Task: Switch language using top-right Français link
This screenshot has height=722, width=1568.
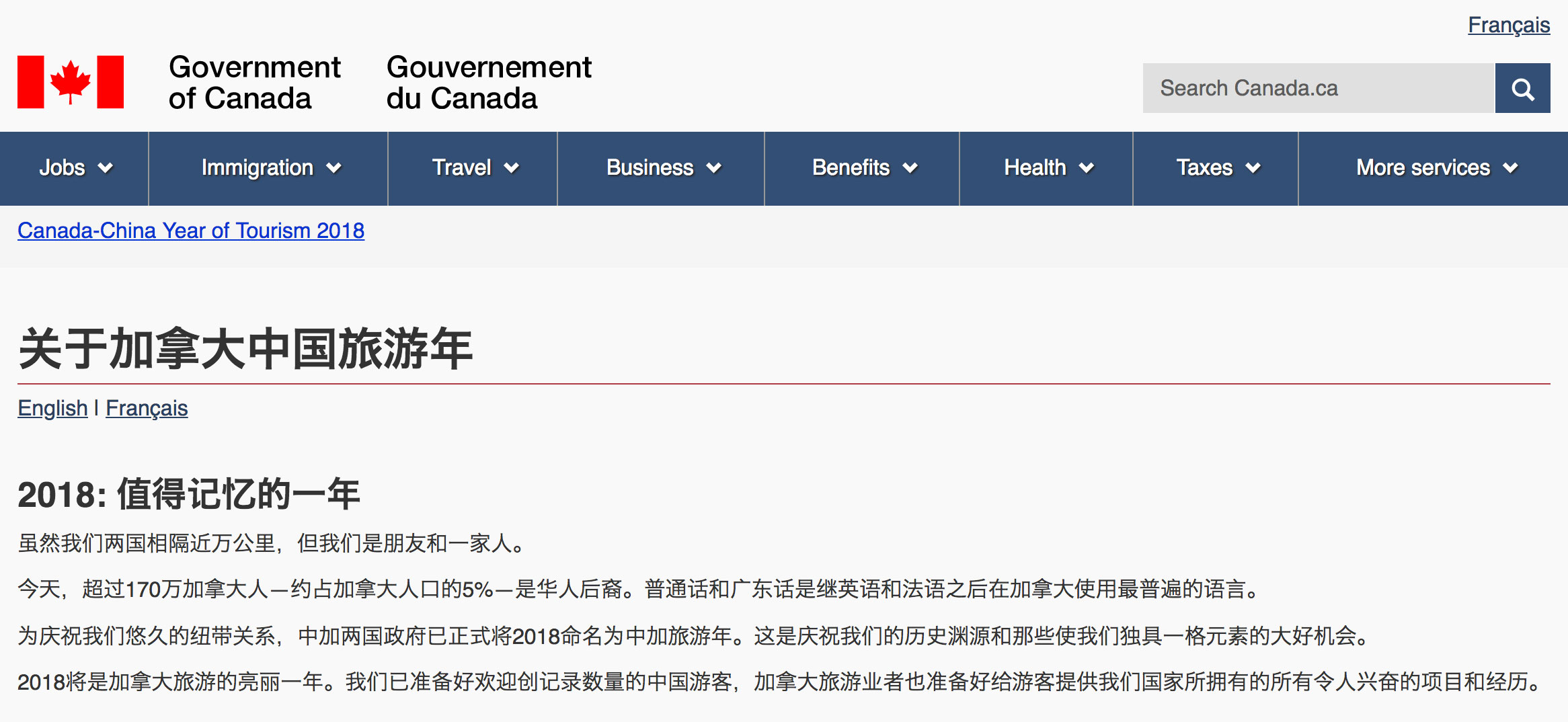Action: 1508,25
